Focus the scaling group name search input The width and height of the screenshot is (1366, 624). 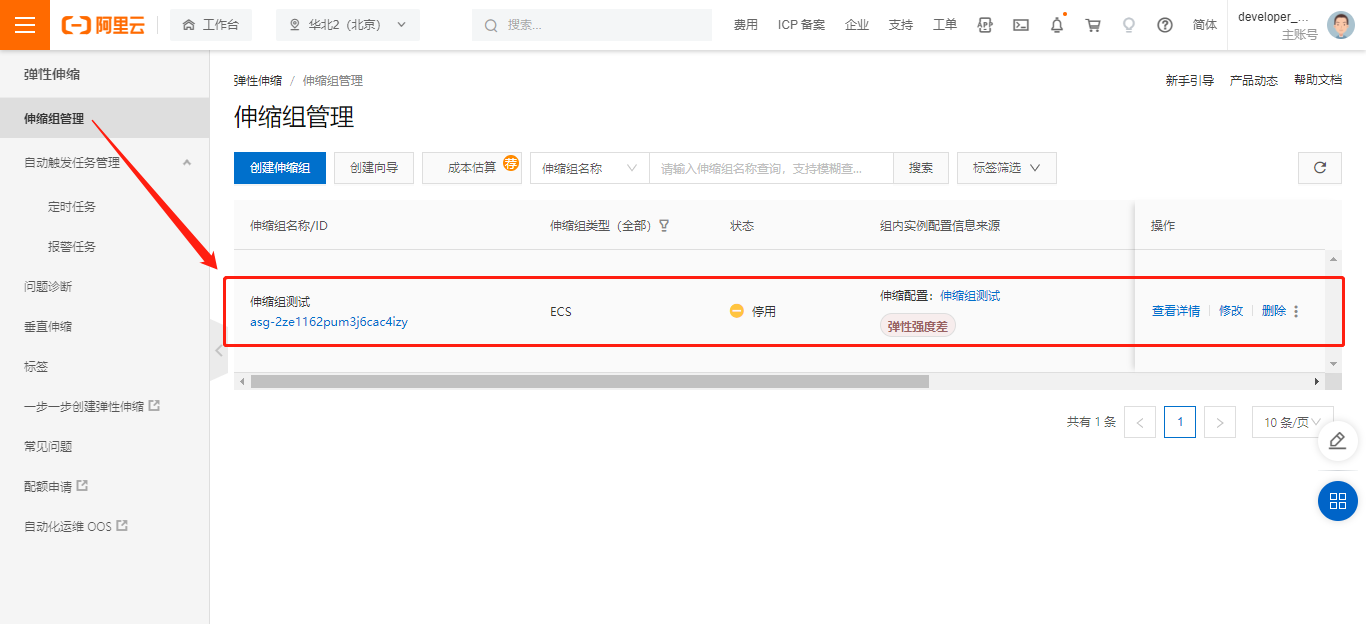click(x=771, y=168)
